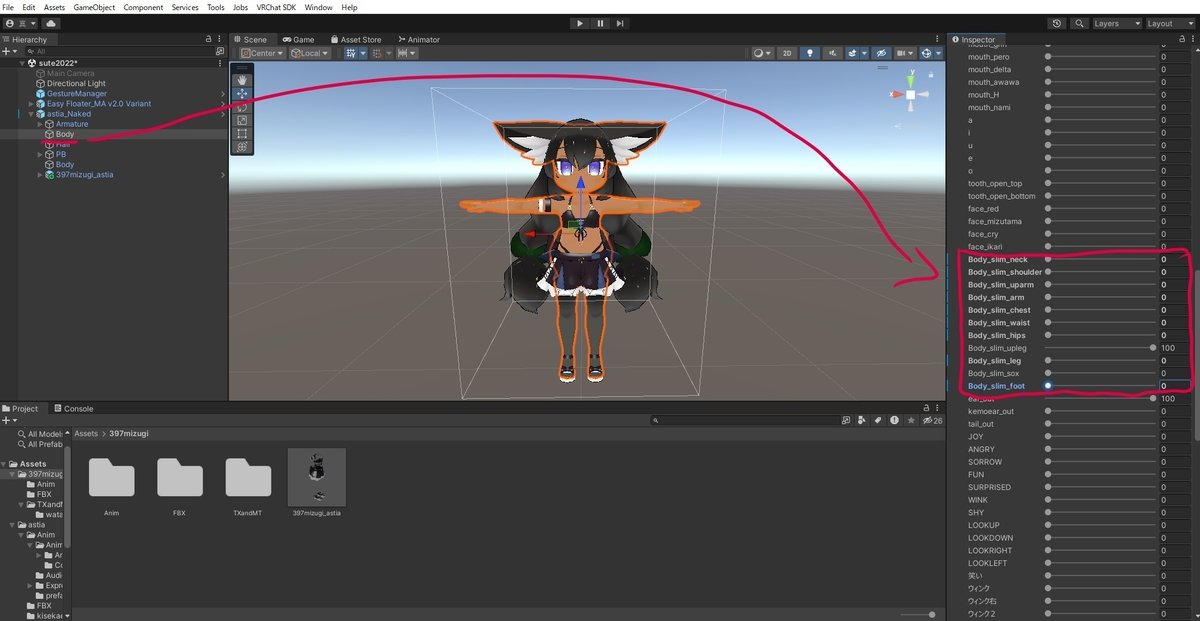1200x621 pixels.
Task: Open the Local handle rotation dropdown
Action: pyautogui.click(x=310, y=53)
